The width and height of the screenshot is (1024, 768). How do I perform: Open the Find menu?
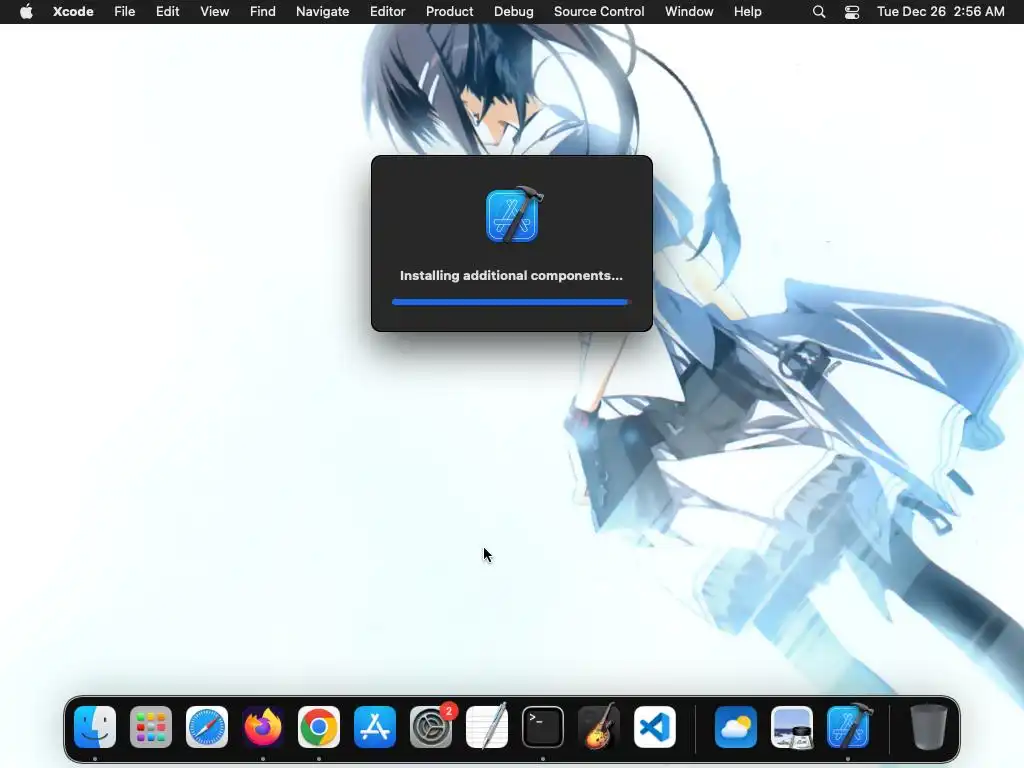[263, 12]
